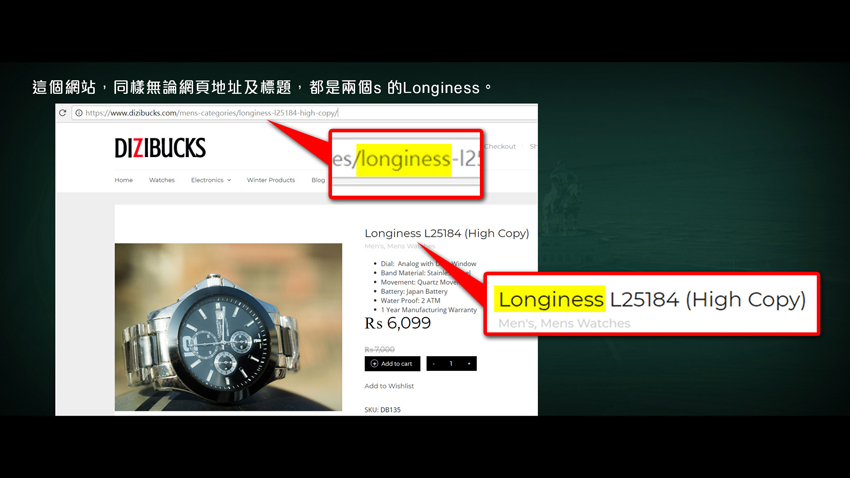Click the highlighted longiness URL callout
Screen dimensions: 850x478
click(406, 164)
